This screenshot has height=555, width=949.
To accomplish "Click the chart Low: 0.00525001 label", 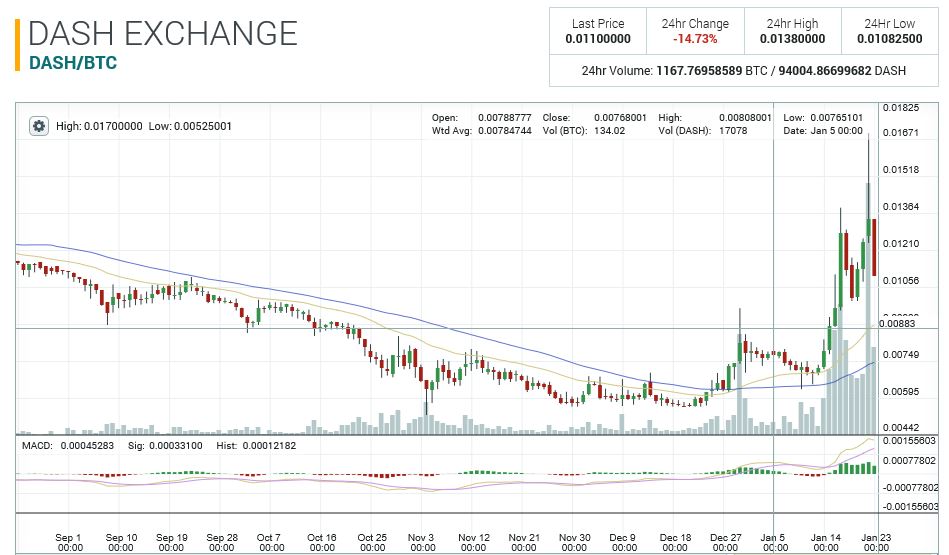I will click(190, 126).
